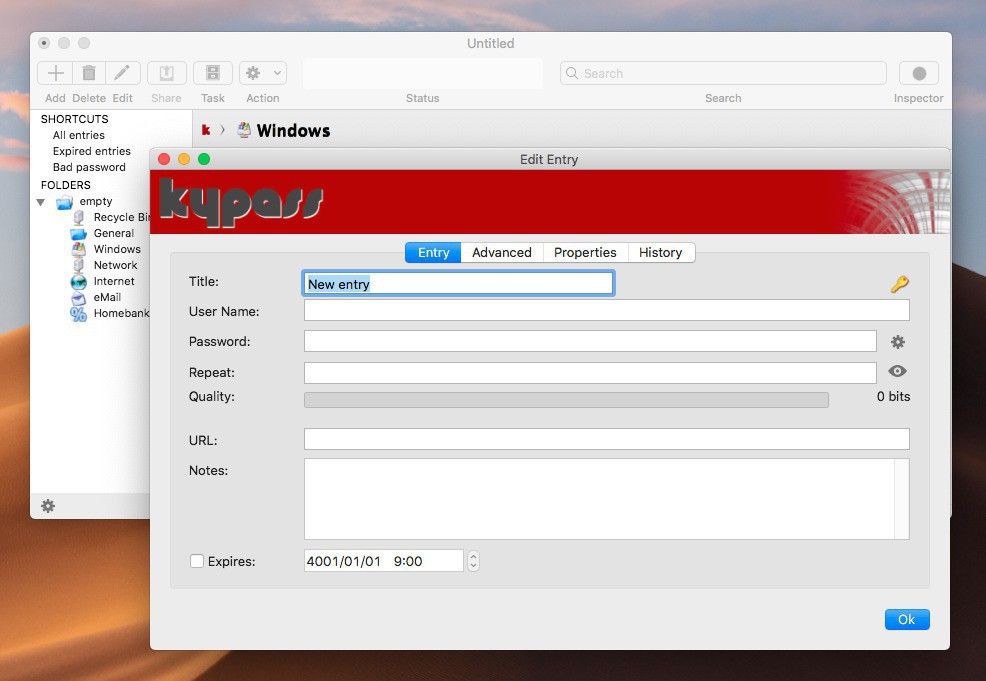Screen dimensions: 986x681
Task: Click the Share icon in toolbar
Action: click(167, 73)
